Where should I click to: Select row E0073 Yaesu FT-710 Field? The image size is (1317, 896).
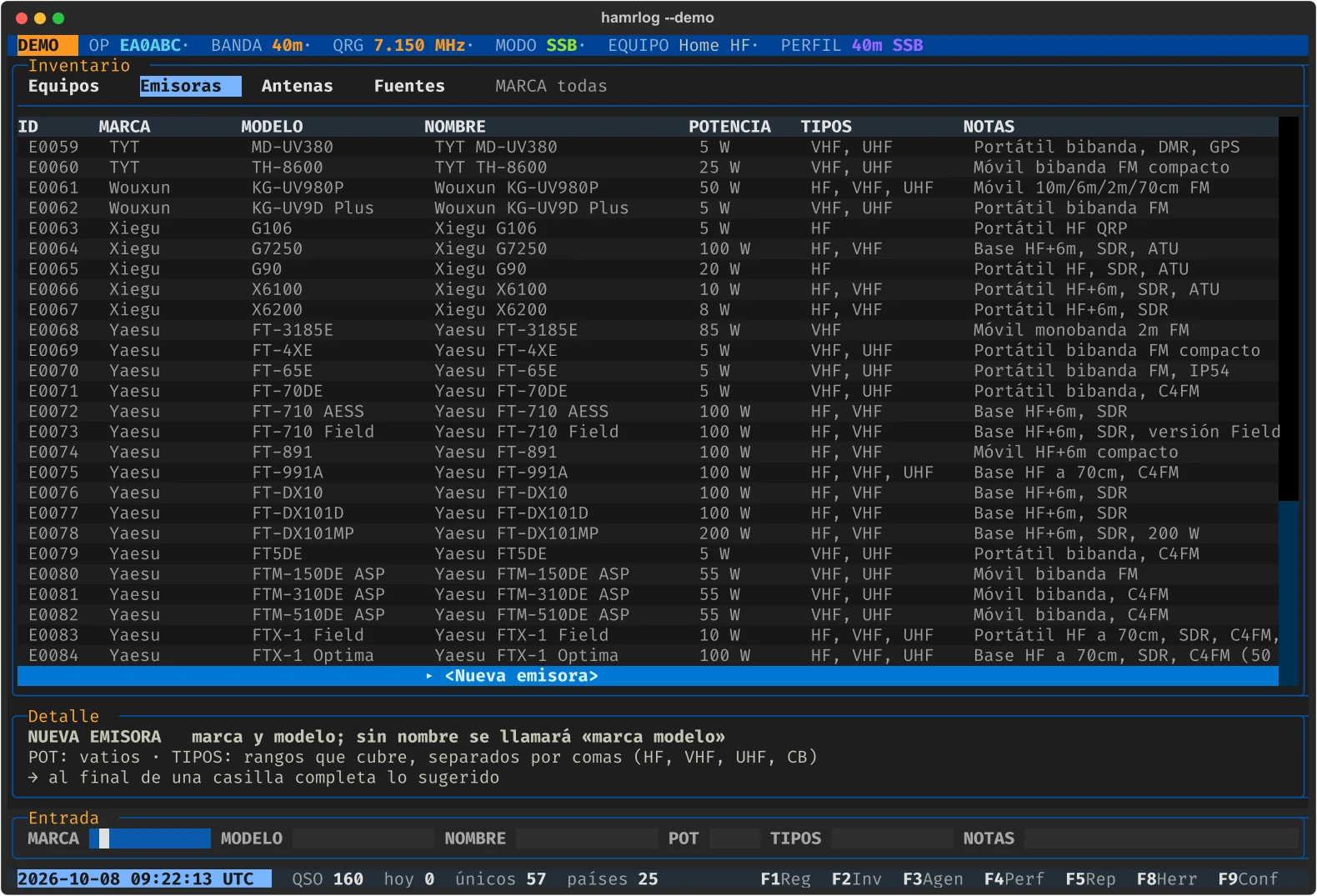(648, 432)
